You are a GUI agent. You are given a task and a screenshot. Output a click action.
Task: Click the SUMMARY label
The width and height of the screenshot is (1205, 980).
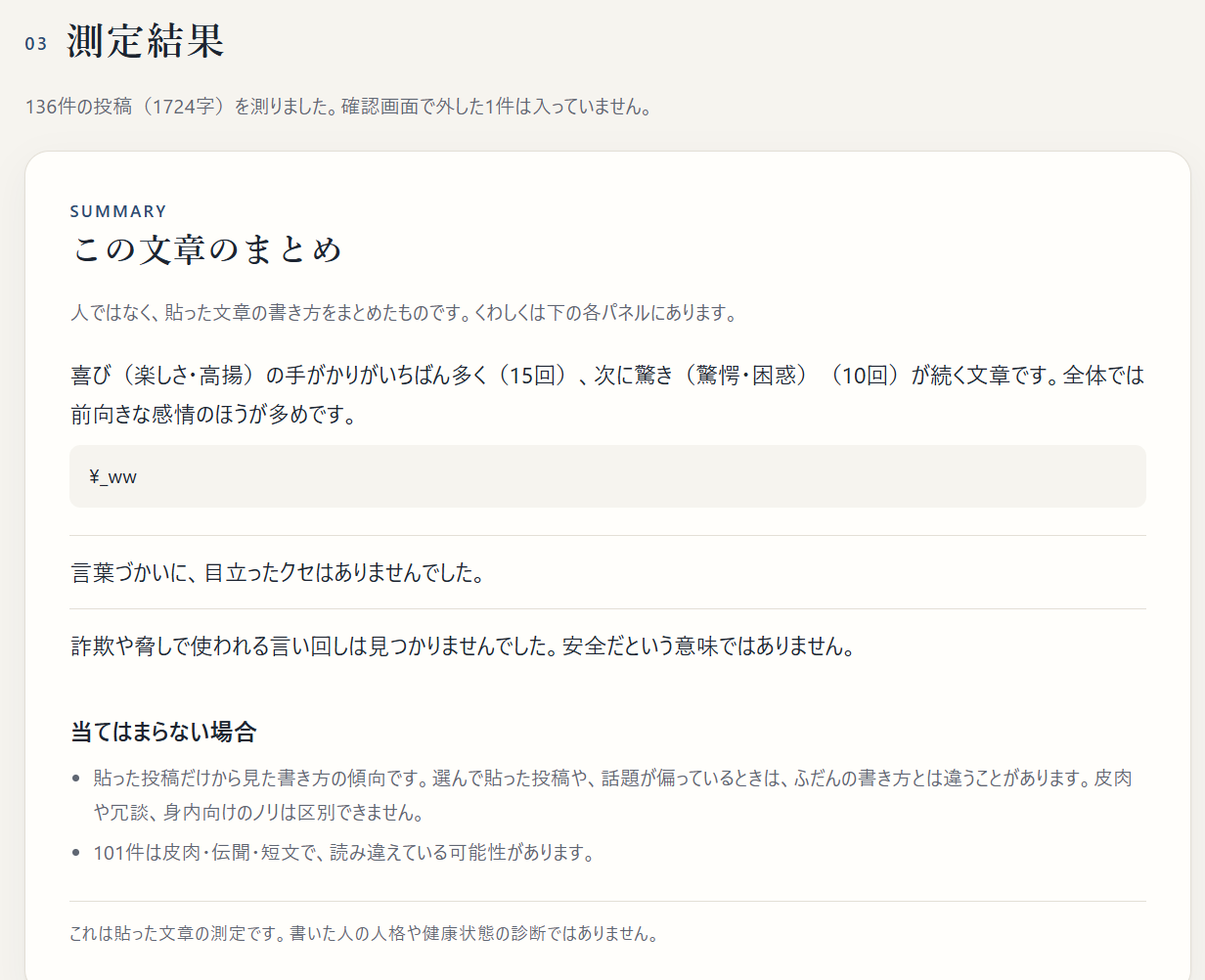pos(118,211)
